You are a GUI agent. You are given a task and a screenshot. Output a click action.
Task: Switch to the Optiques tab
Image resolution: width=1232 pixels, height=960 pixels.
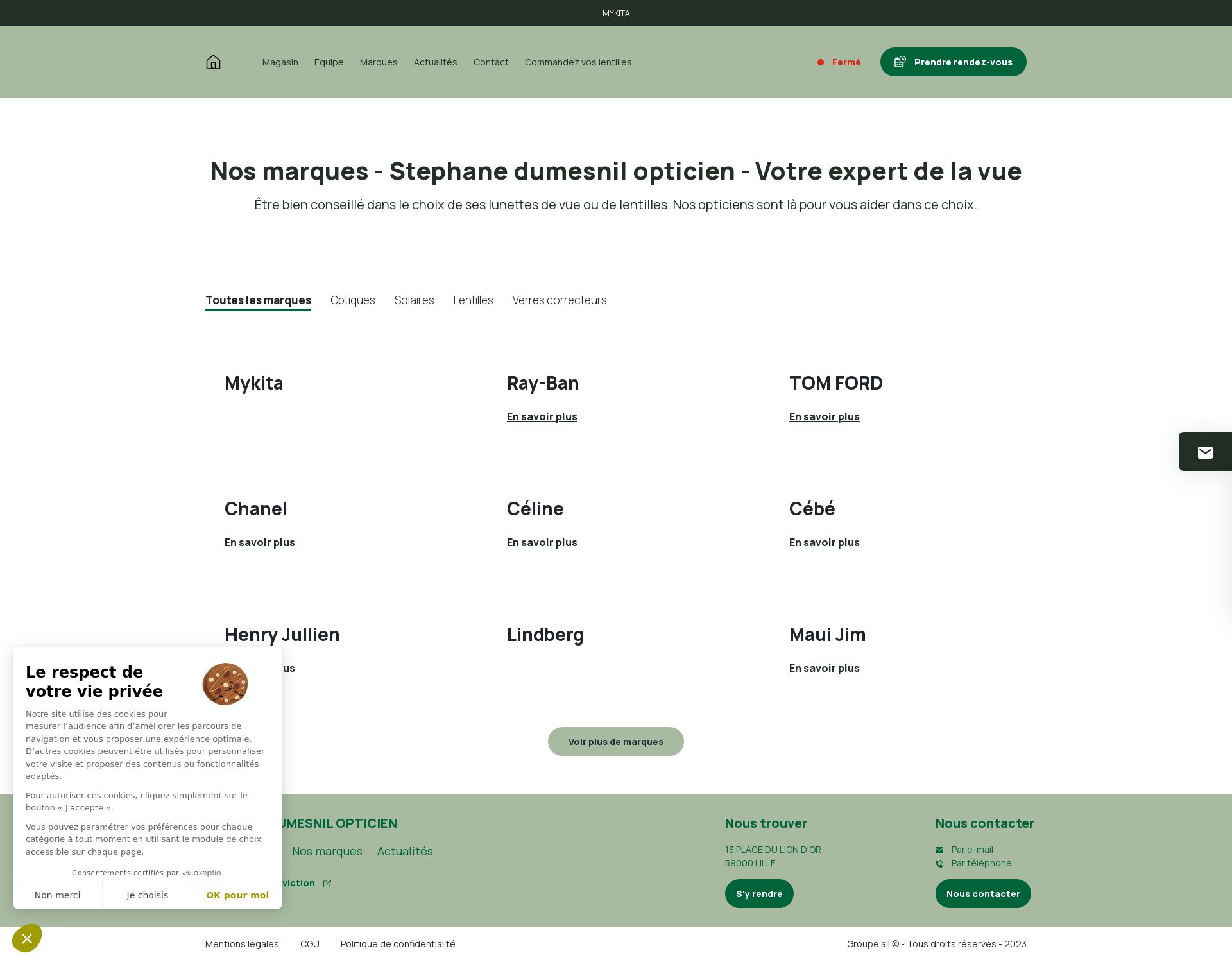click(353, 300)
